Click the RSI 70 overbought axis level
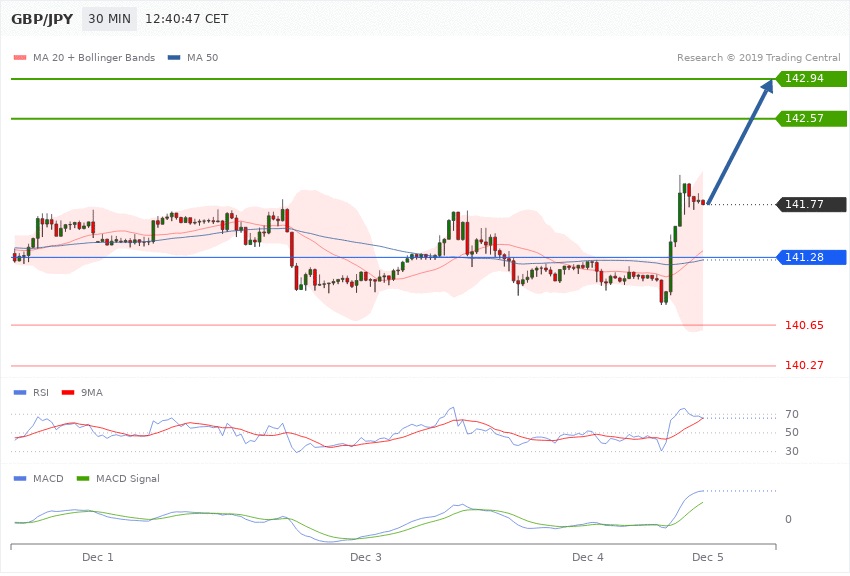 (793, 414)
